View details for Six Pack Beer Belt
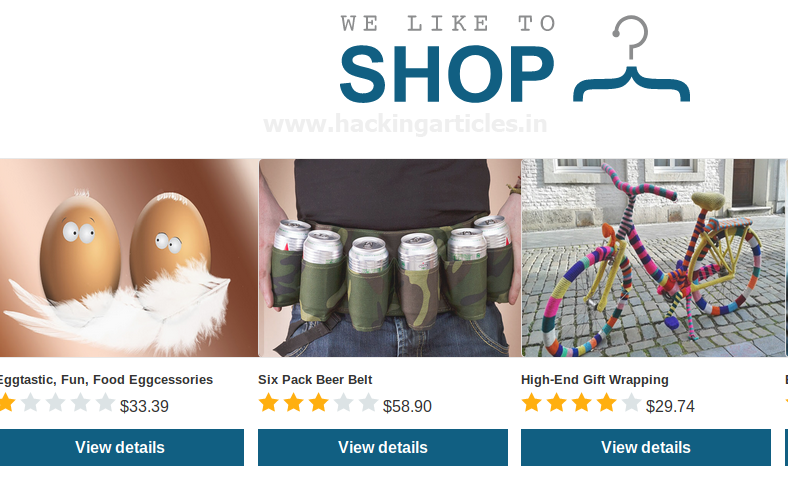The height and width of the screenshot is (480, 788). point(383,447)
